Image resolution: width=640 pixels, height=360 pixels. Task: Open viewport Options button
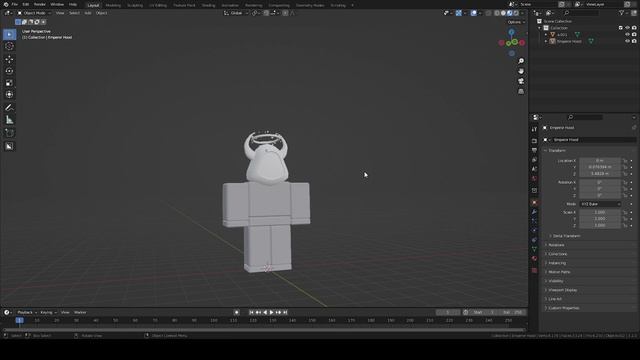[516, 22]
